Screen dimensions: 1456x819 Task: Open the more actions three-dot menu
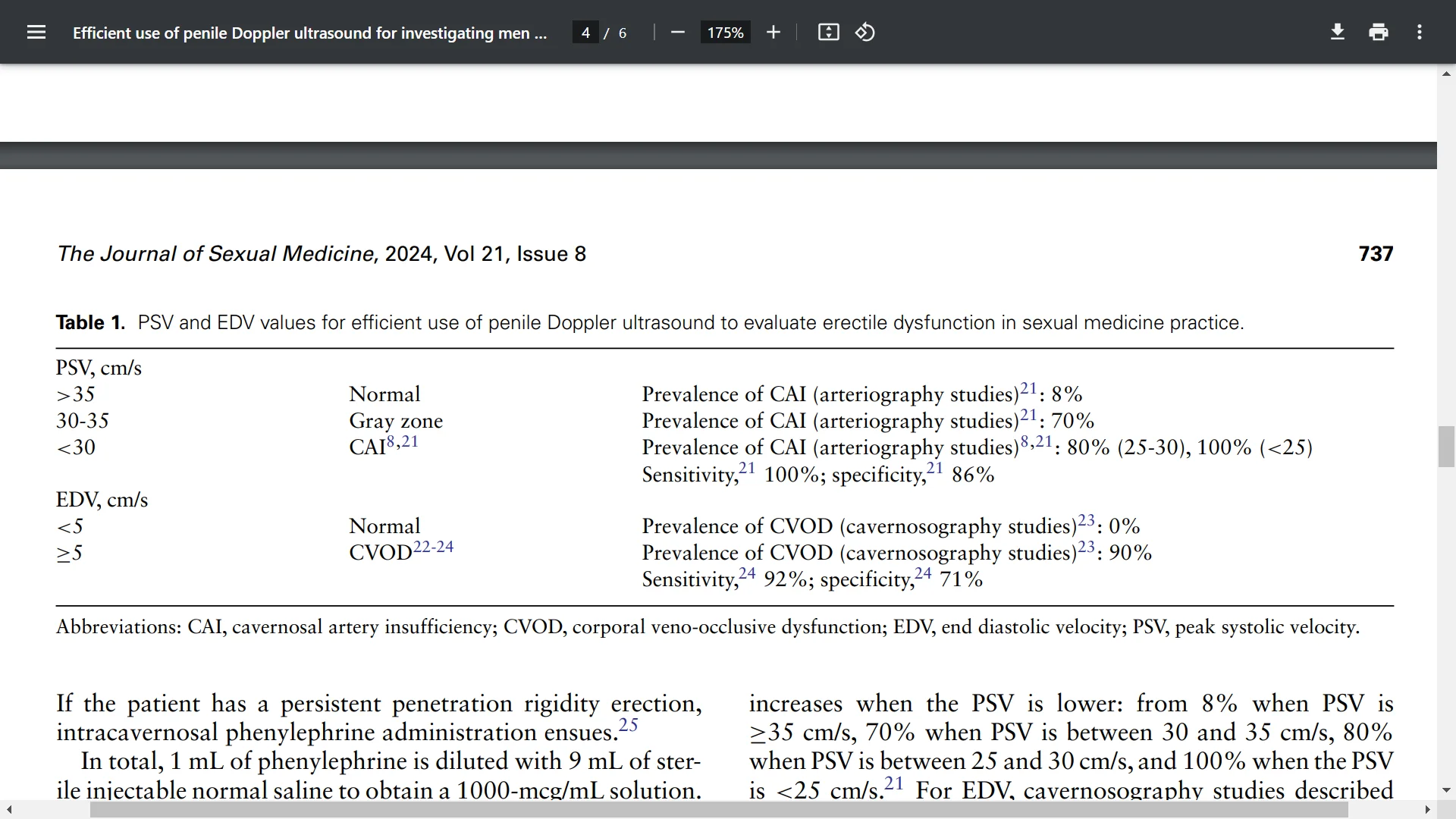click(x=1420, y=32)
